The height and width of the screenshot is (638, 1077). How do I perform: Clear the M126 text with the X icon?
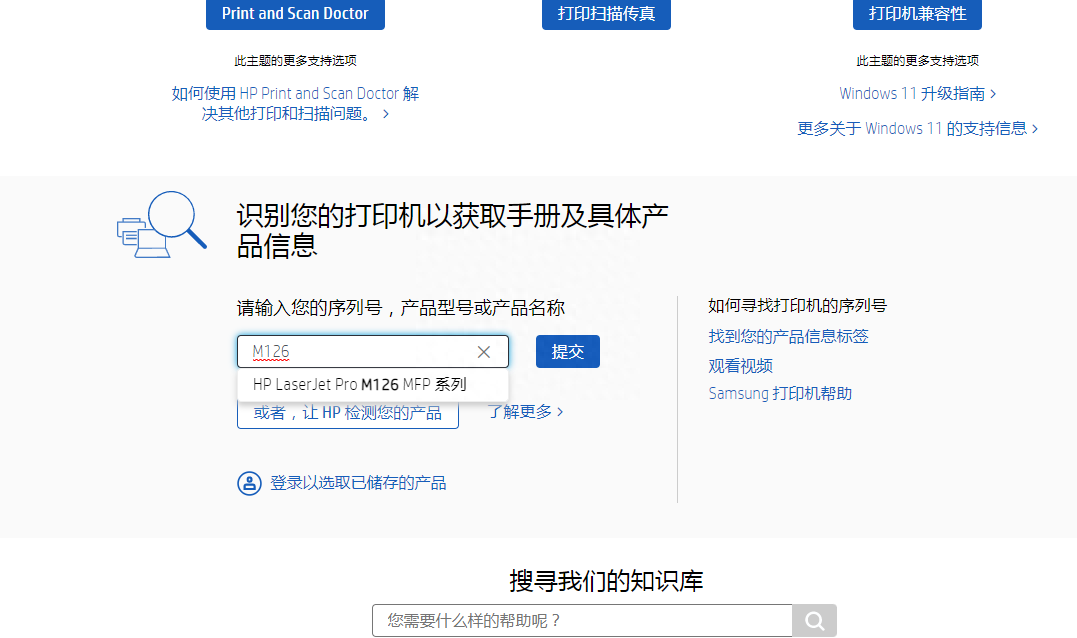[484, 352]
